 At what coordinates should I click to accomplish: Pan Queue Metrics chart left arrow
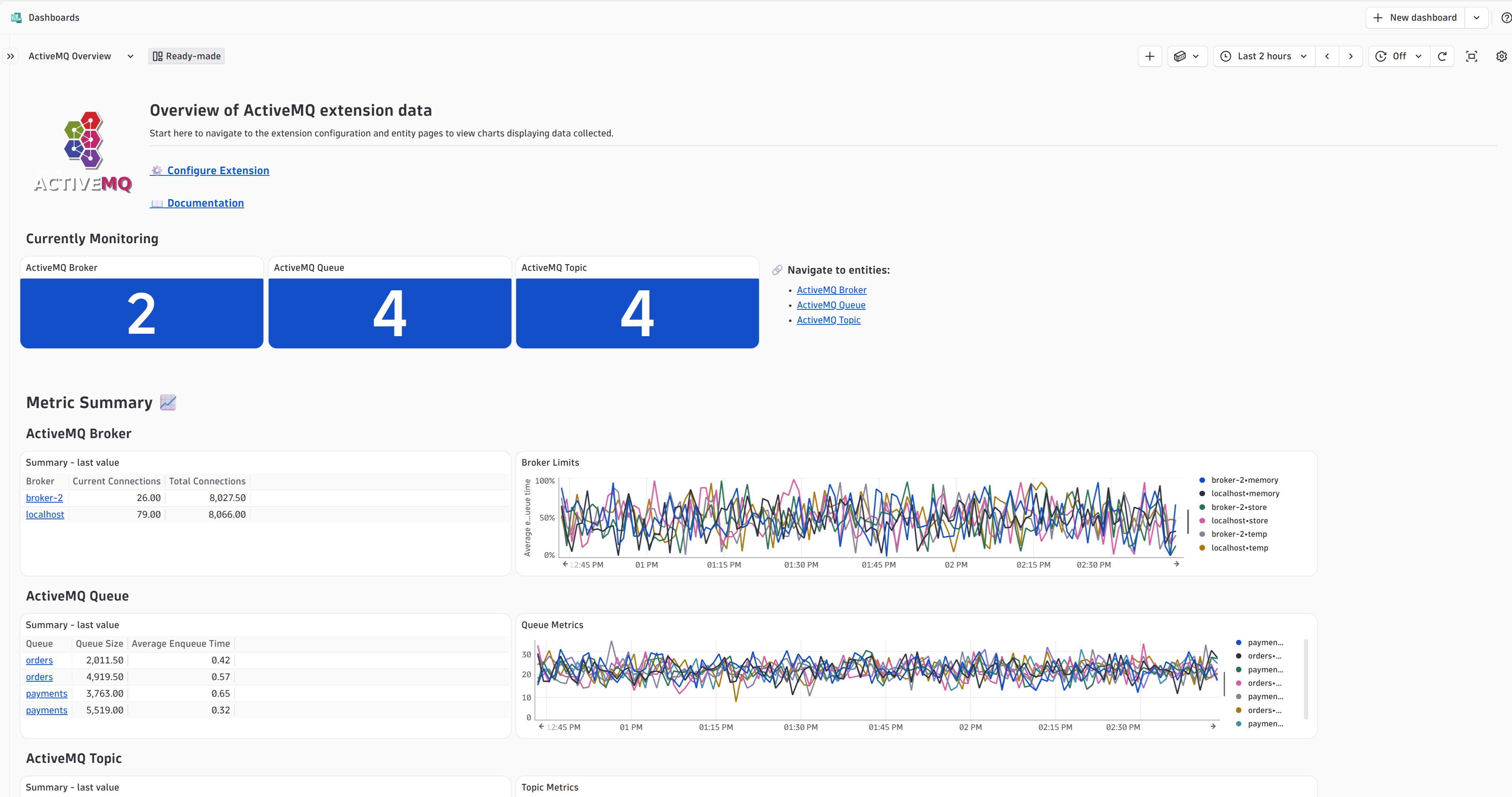pyautogui.click(x=541, y=727)
